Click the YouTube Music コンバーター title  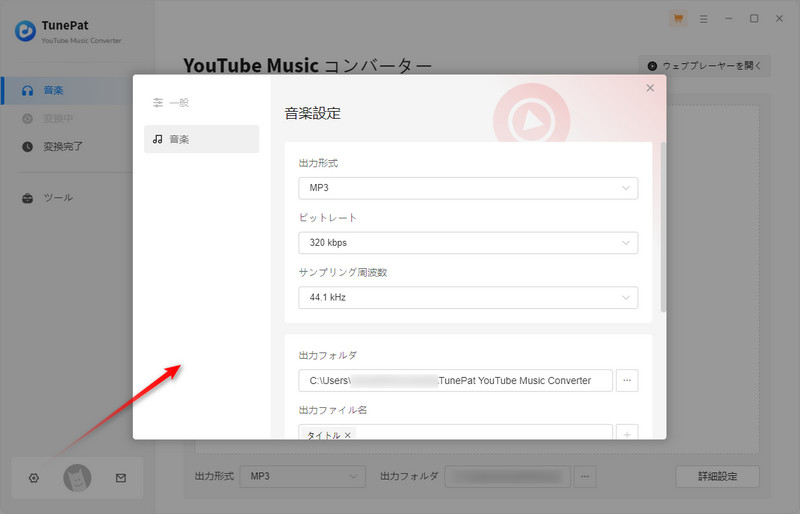coord(308,65)
